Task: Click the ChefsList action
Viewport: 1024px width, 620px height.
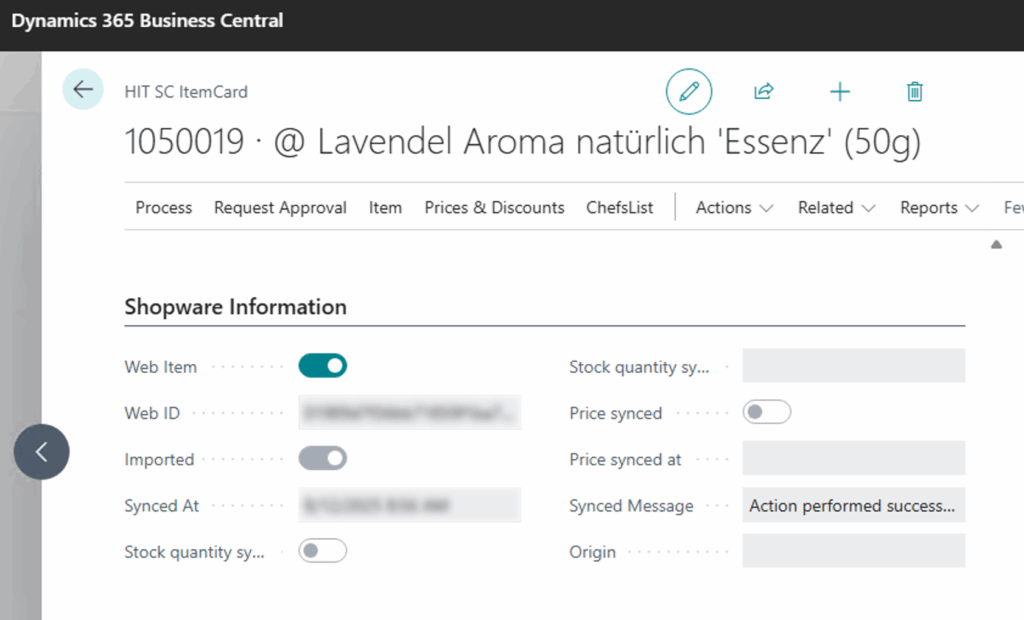Action: tap(619, 208)
